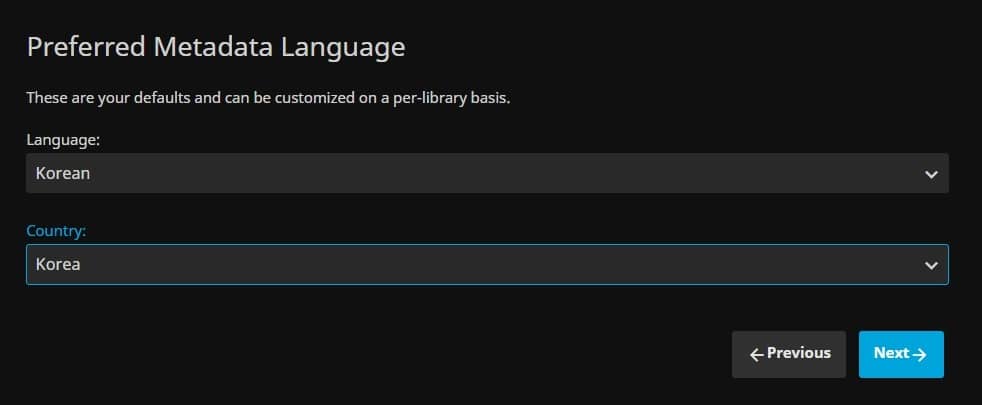Click the left arrow icon on Previous
The image size is (982, 405).
click(x=757, y=354)
